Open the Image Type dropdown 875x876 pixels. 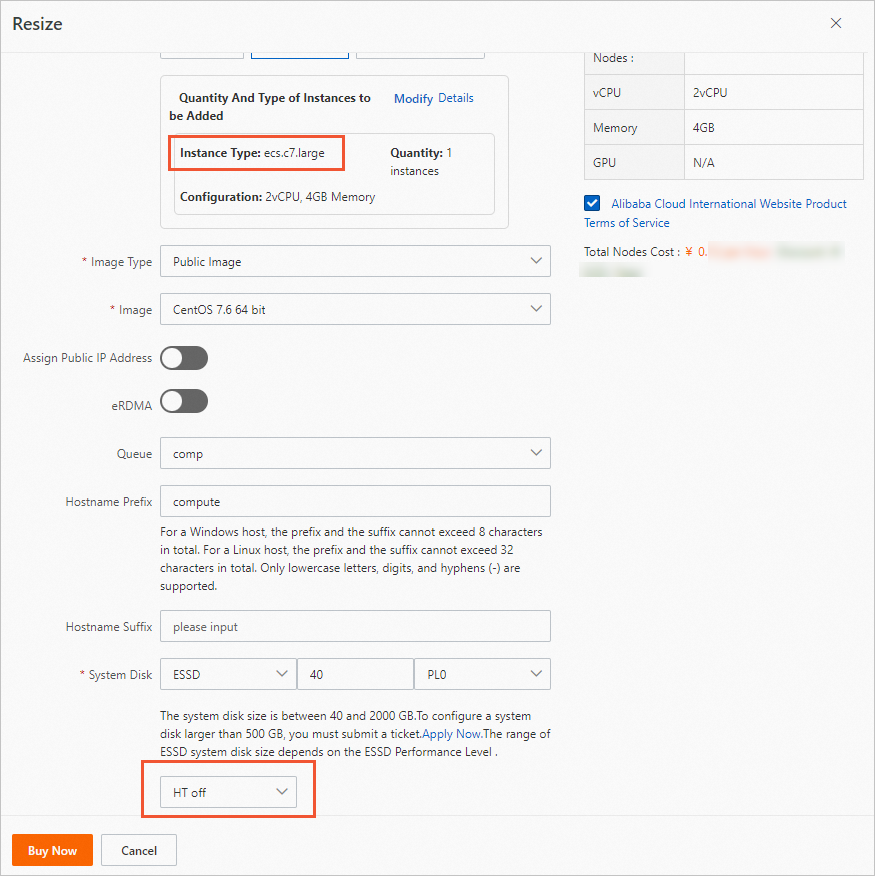point(355,261)
